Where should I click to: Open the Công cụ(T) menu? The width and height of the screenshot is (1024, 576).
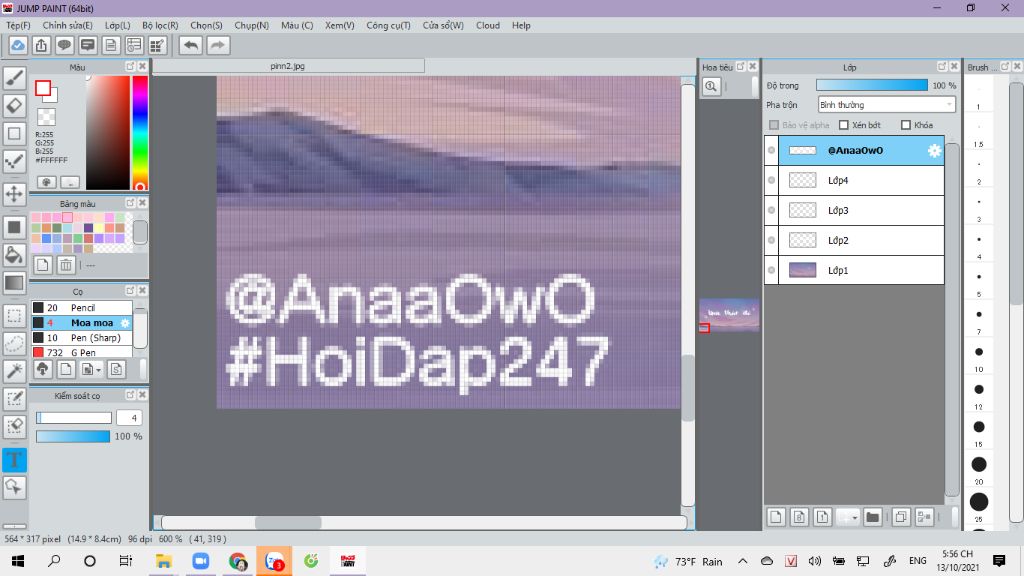click(388, 25)
